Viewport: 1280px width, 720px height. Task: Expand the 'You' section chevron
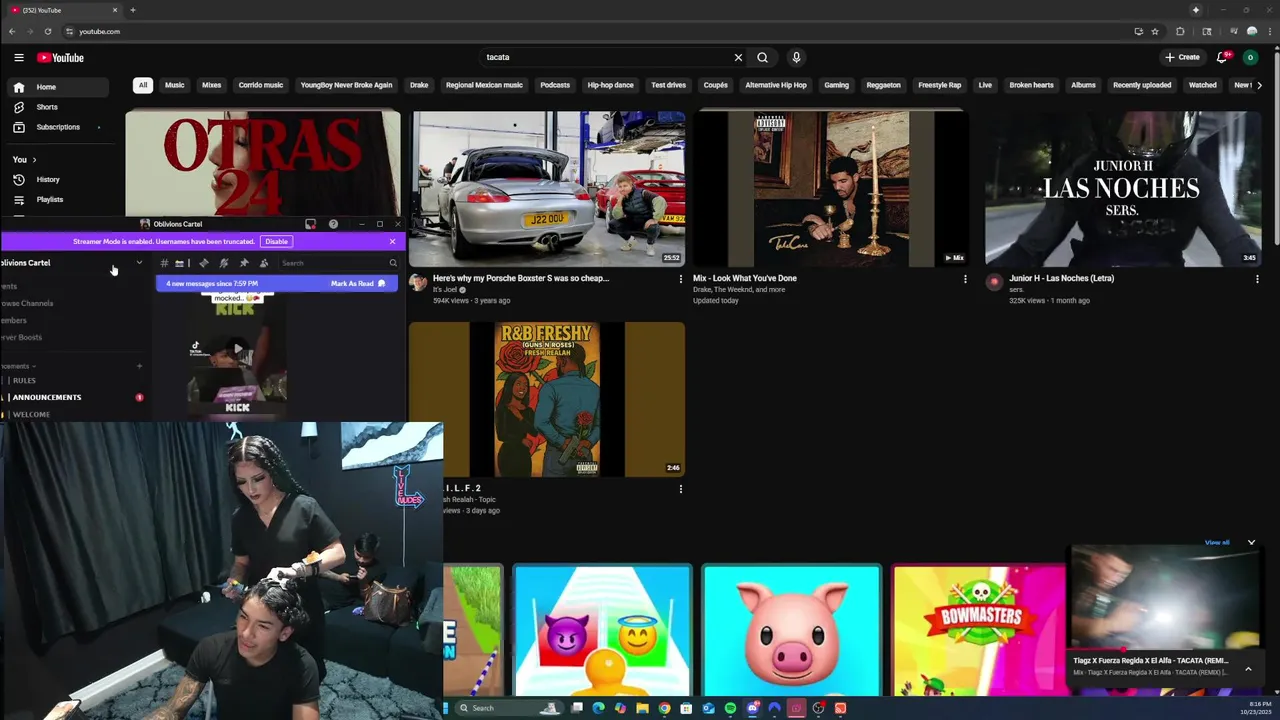coord(34,160)
